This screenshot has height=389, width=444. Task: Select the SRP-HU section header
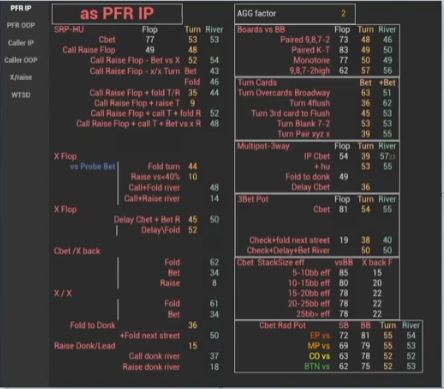pos(69,29)
